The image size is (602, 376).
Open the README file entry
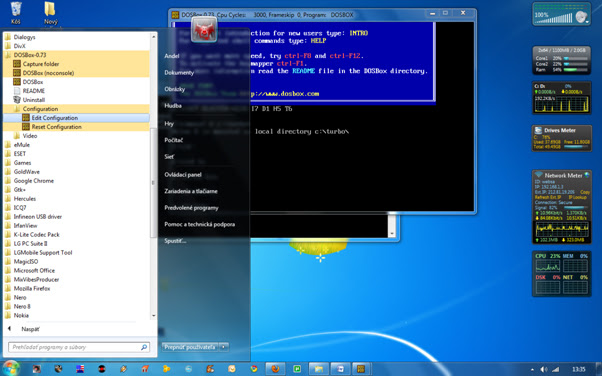pos(76,91)
